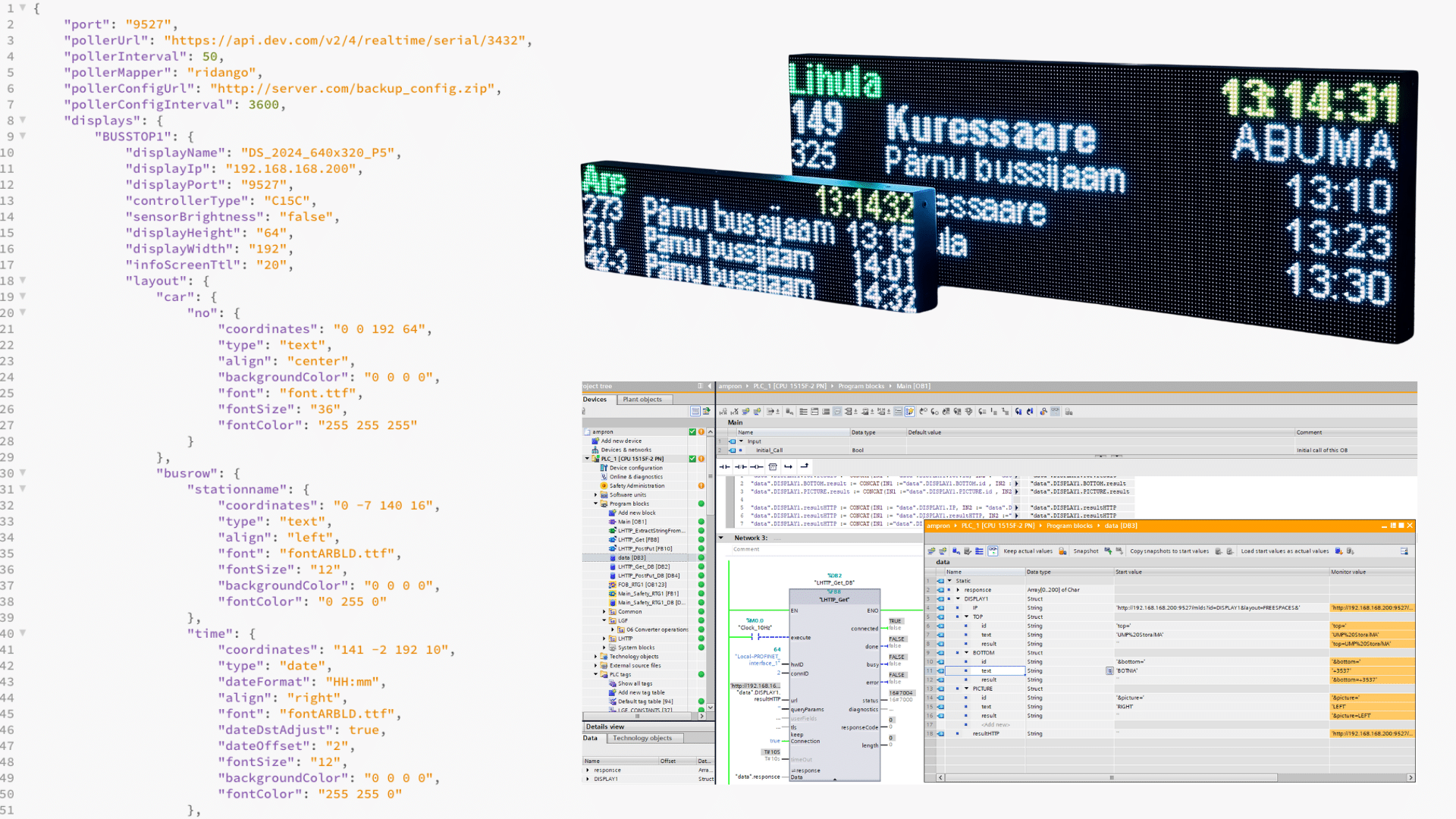Click Copy snapshots to start values
Screen dimensions: 1456x819
click(1169, 551)
